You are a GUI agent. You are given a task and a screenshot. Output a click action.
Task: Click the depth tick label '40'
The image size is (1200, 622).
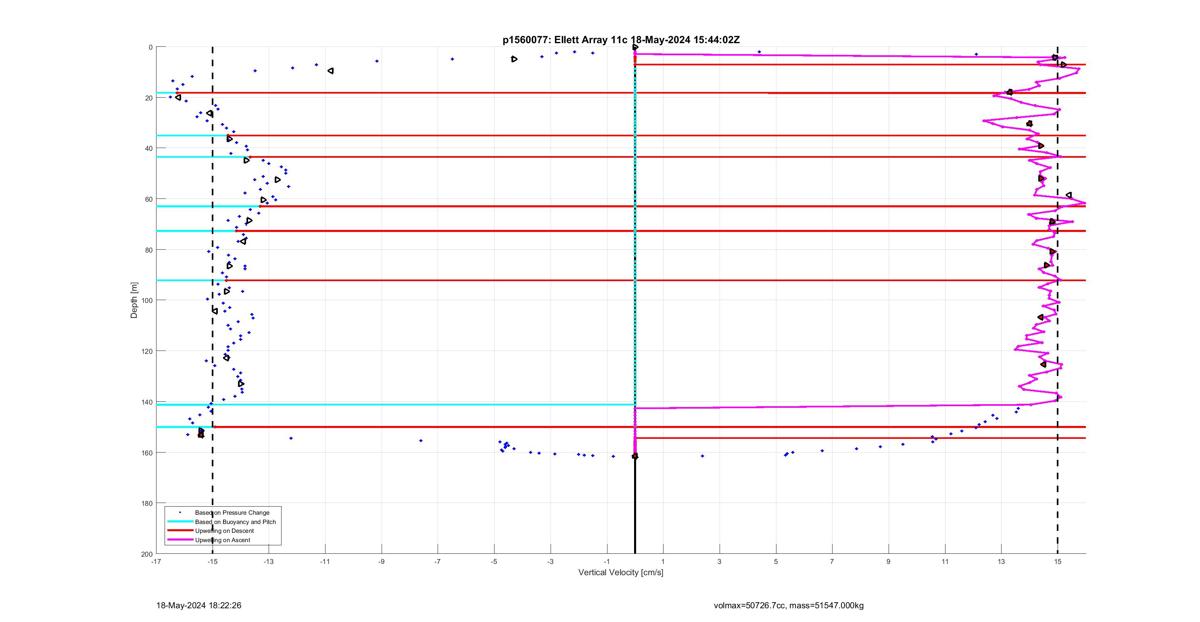click(x=148, y=149)
